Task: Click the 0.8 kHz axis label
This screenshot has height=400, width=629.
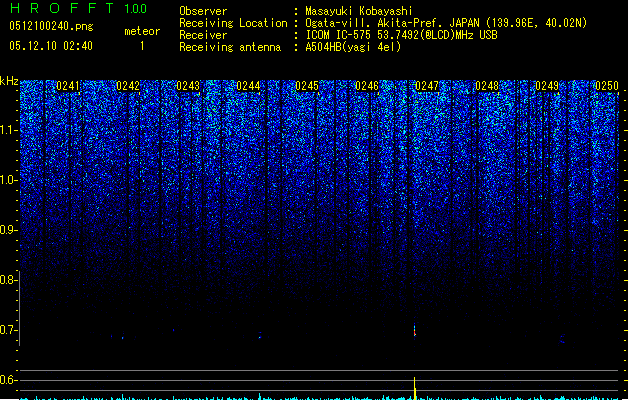Action: 8,280
